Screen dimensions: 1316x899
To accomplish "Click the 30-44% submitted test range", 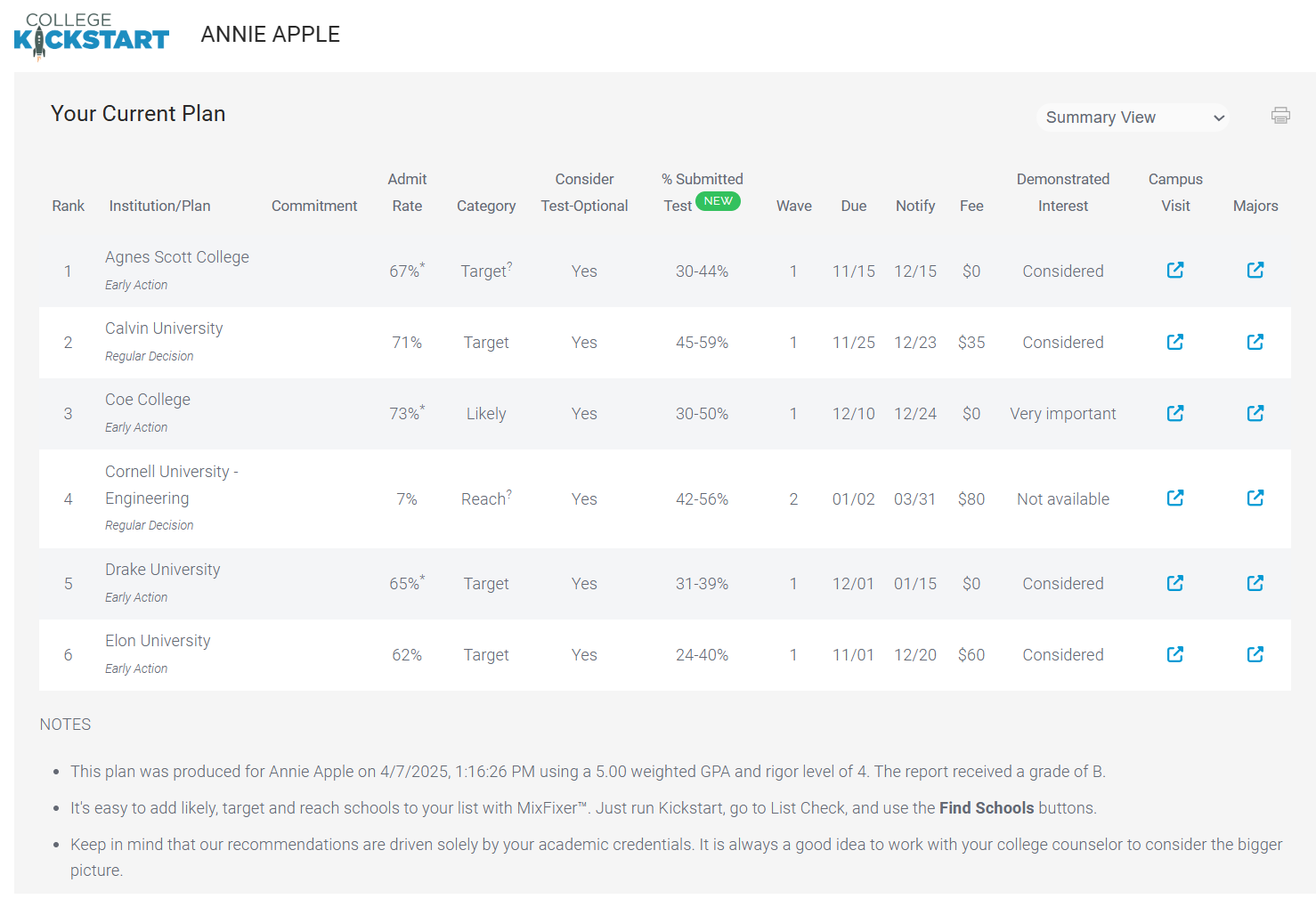I will pyautogui.click(x=702, y=271).
